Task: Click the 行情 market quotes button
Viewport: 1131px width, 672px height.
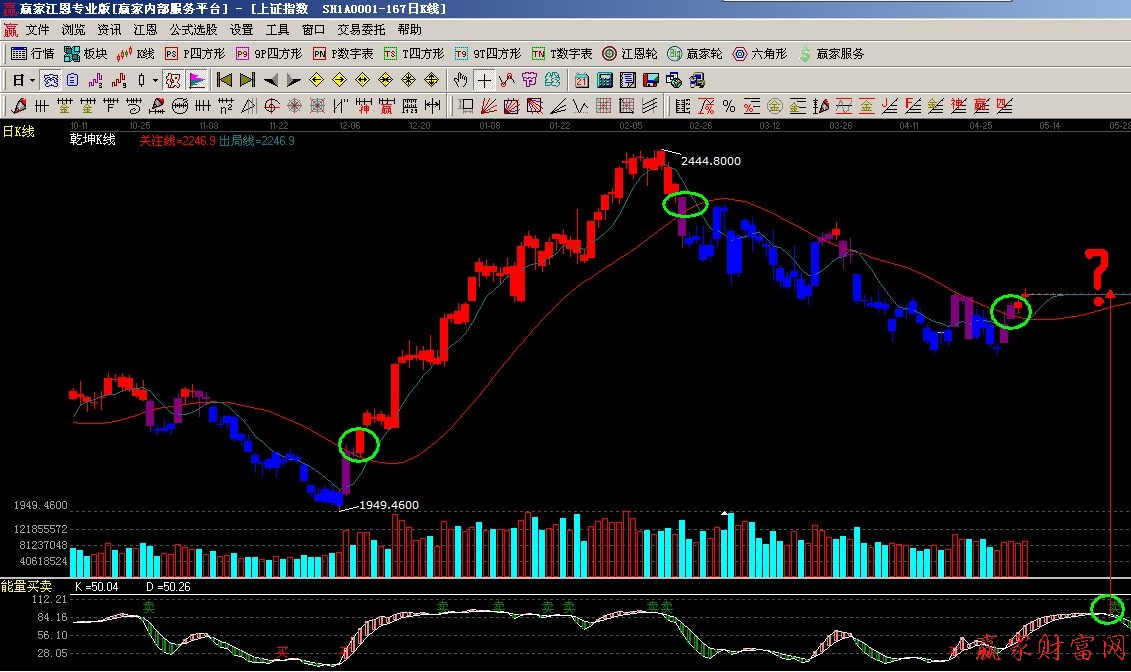Action: [x=33, y=54]
